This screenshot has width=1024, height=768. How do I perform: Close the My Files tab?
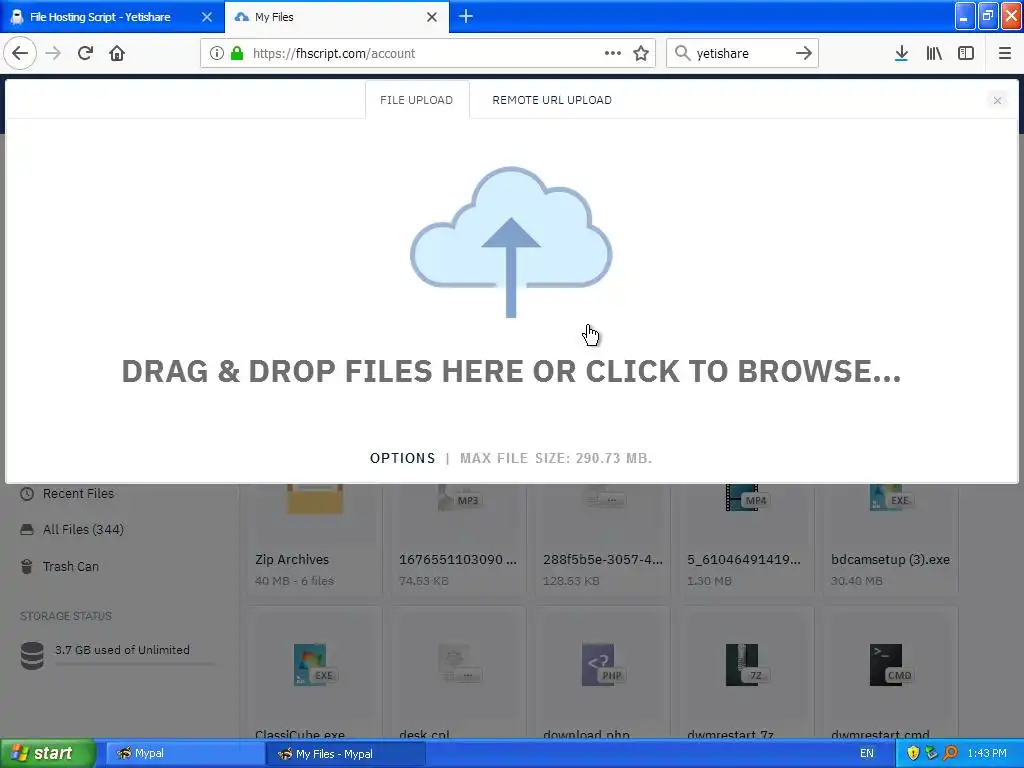pyautogui.click(x=432, y=17)
